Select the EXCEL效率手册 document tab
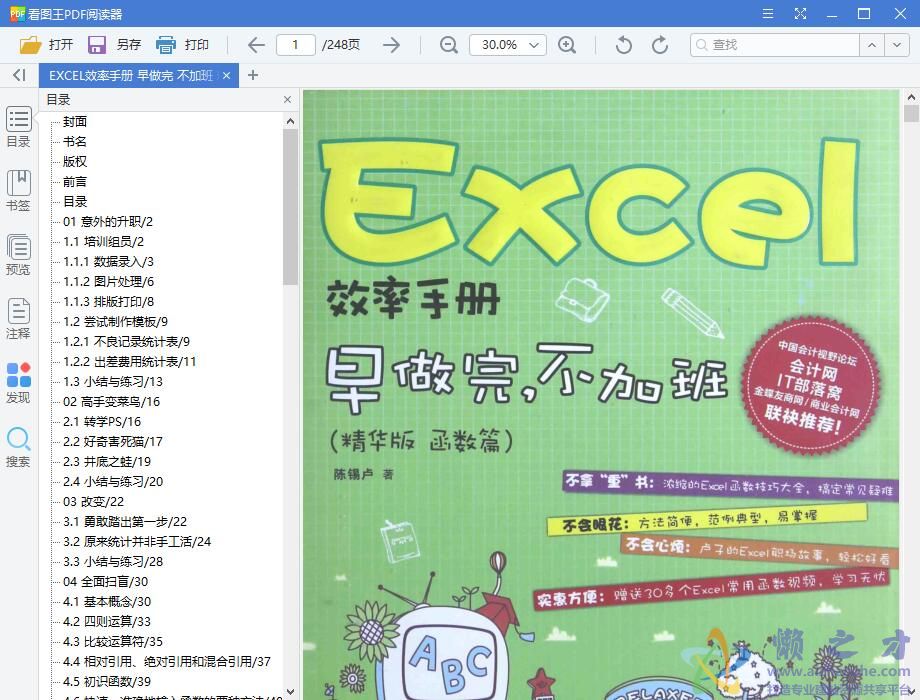920x700 pixels. (130, 74)
